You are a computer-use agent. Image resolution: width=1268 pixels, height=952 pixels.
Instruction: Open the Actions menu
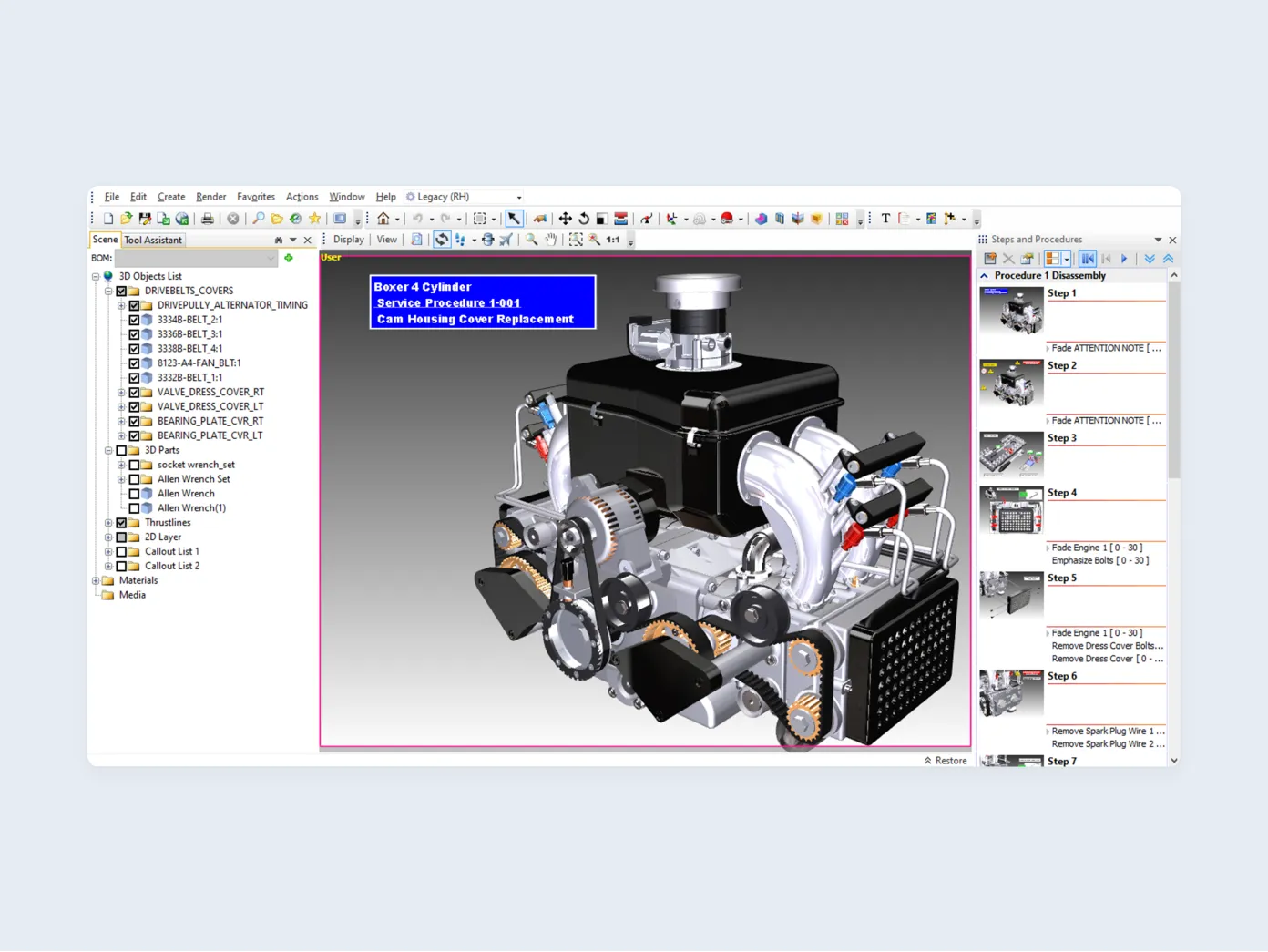(302, 197)
